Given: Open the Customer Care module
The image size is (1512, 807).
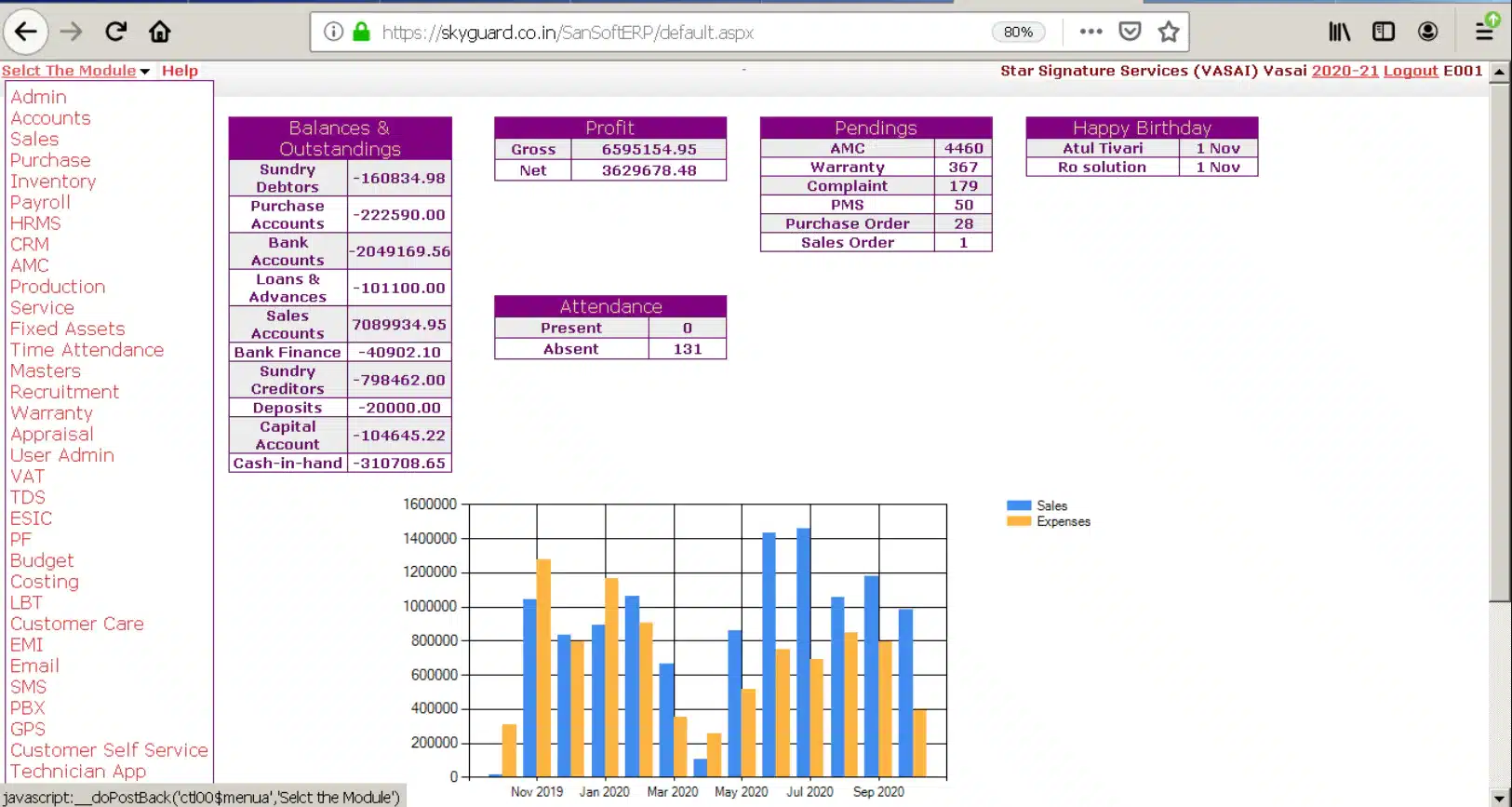Looking at the screenshot, I should (77, 624).
